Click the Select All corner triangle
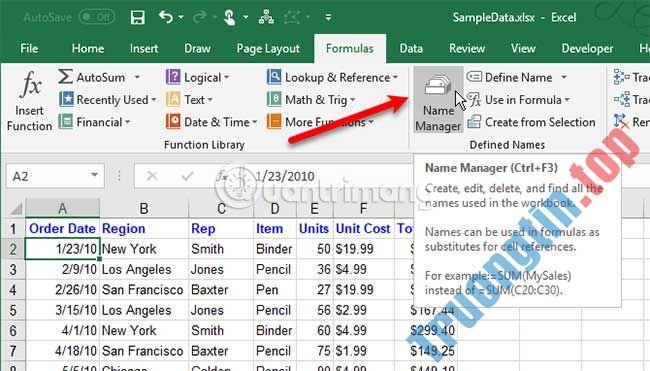 click(x=15, y=209)
